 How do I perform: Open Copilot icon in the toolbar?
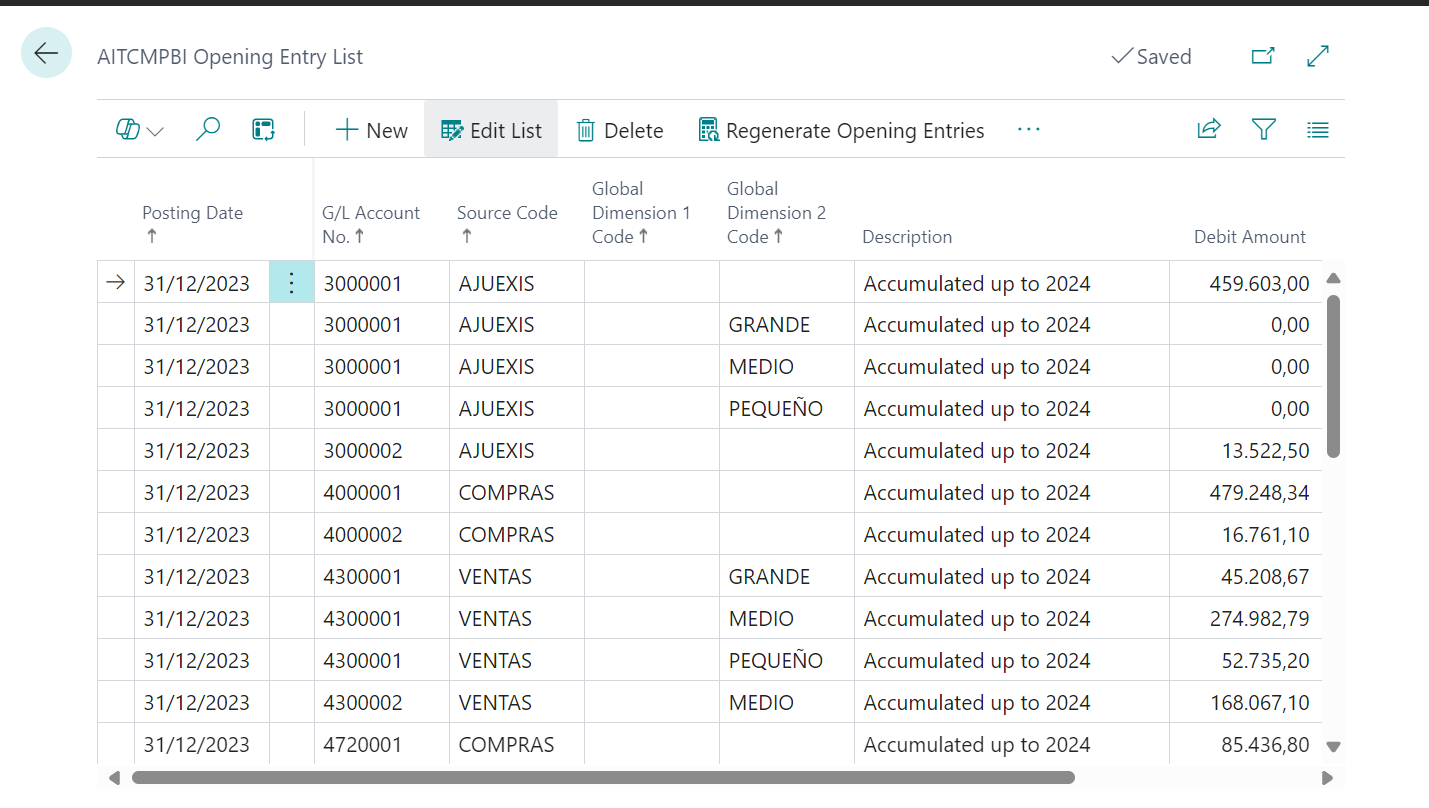128,130
